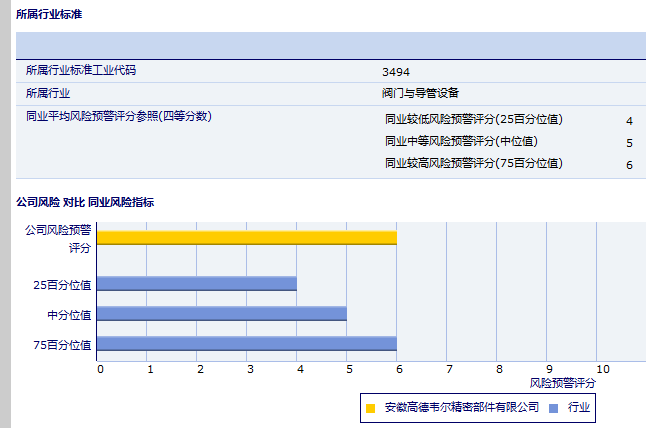Viewport: 660px width, 428px height.
Task: Click the 行业 legend label
Action: pyautogui.click(x=579, y=408)
